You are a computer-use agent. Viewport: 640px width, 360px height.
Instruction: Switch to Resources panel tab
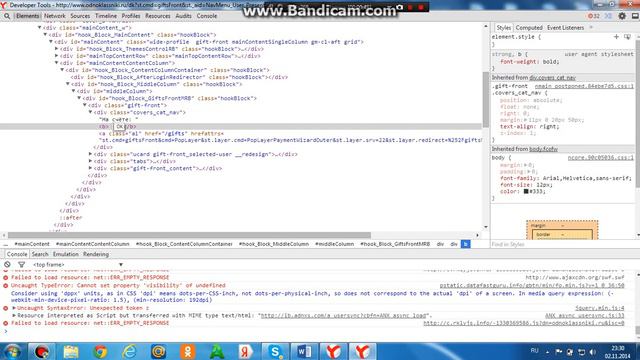click(158, 16)
